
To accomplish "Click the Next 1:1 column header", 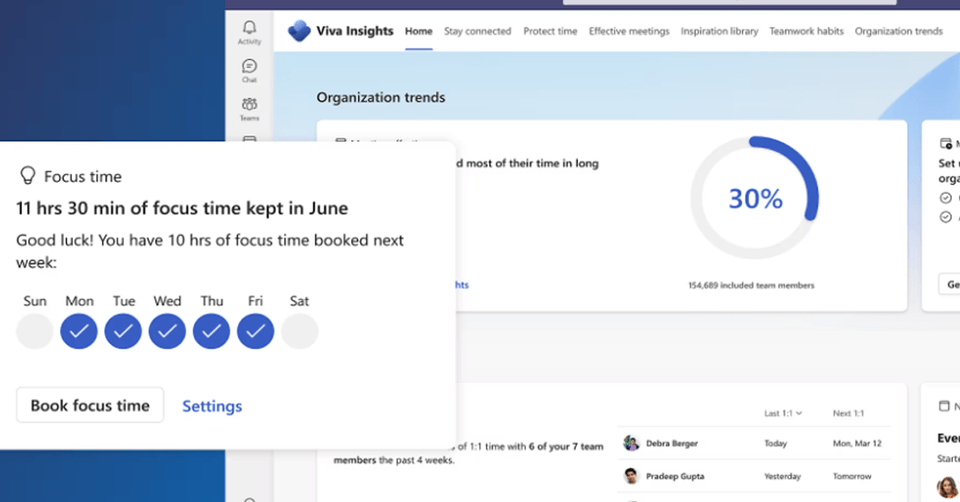I will coord(849,413).
